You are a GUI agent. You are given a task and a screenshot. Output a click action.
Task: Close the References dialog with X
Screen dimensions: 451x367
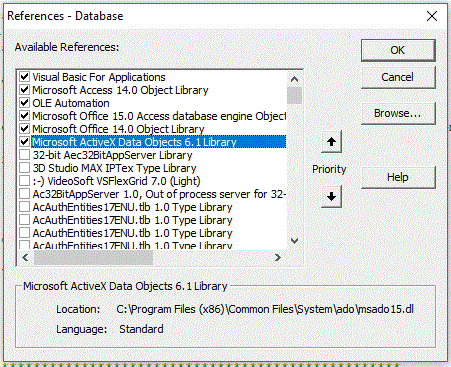432,16
